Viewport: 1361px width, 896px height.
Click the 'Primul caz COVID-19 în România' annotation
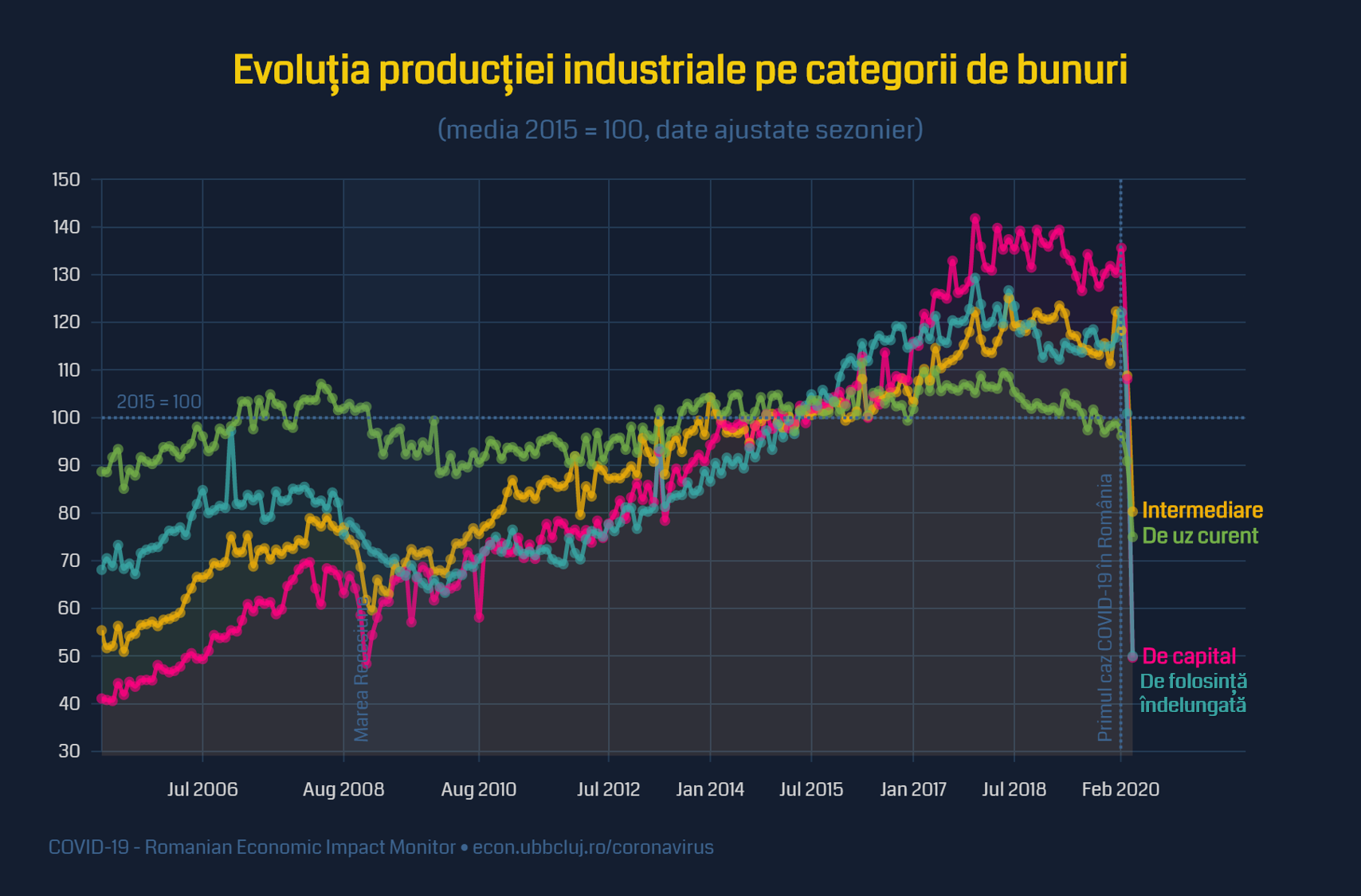pyautogui.click(x=1104, y=608)
